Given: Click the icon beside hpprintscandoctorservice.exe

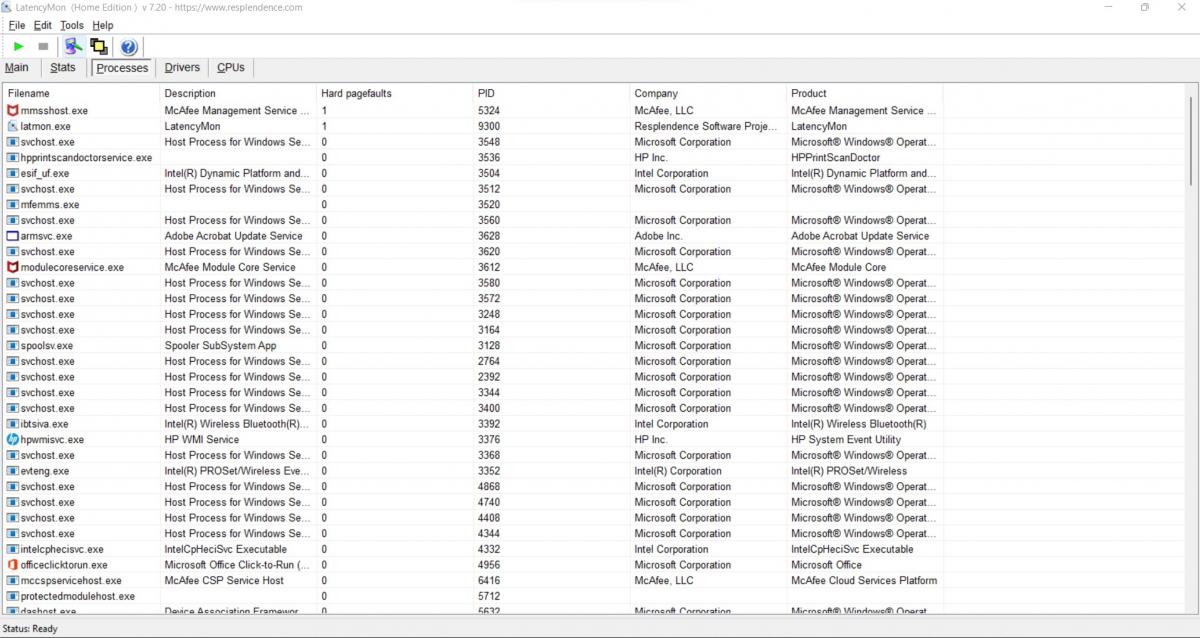Looking at the screenshot, I should (12, 158).
